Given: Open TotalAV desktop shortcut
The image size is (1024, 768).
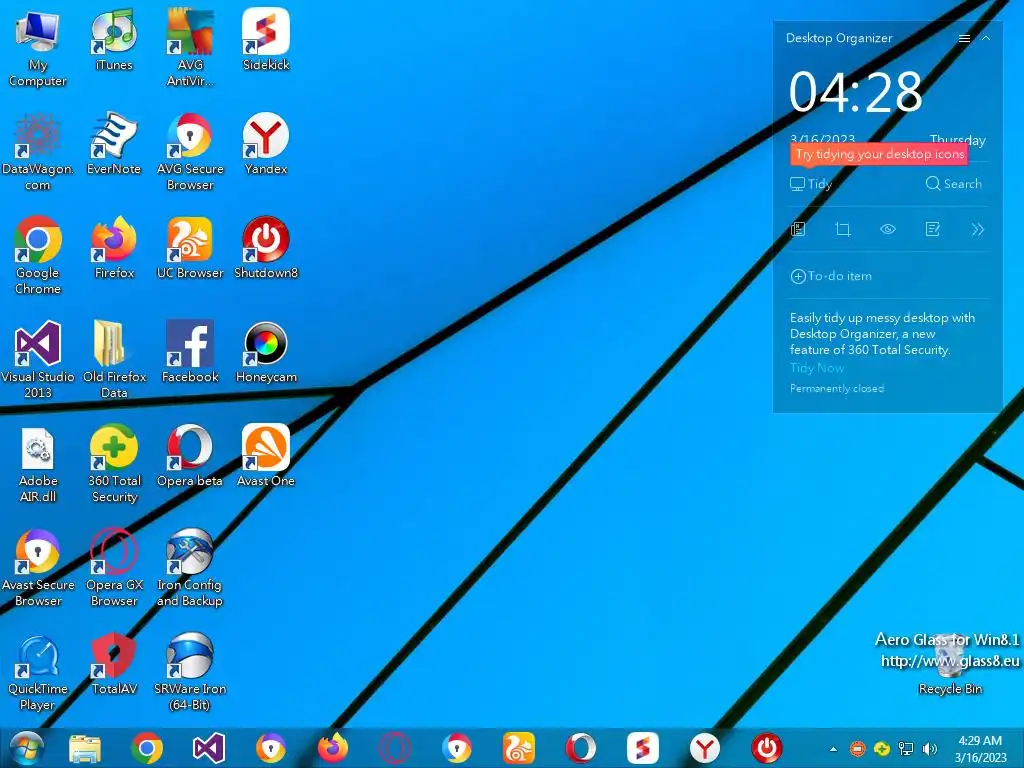Looking at the screenshot, I should coord(114,664).
